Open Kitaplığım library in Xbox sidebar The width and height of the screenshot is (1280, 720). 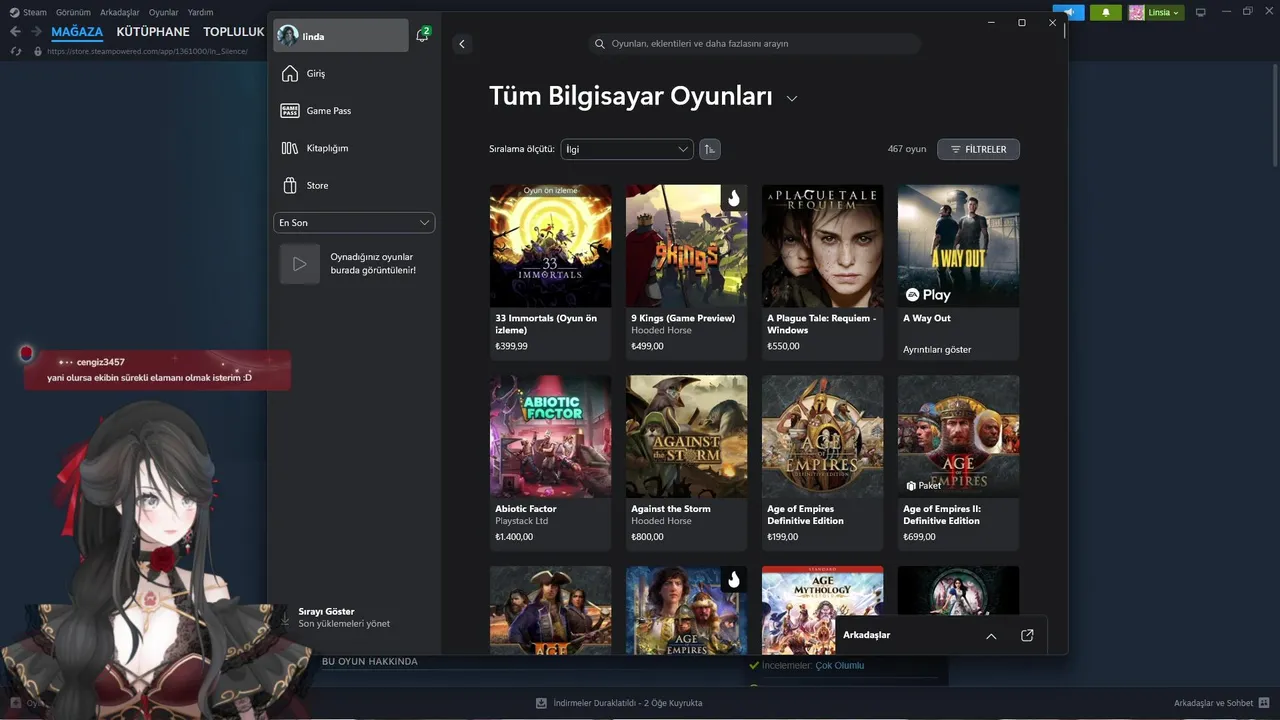click(x=354, y=148)
